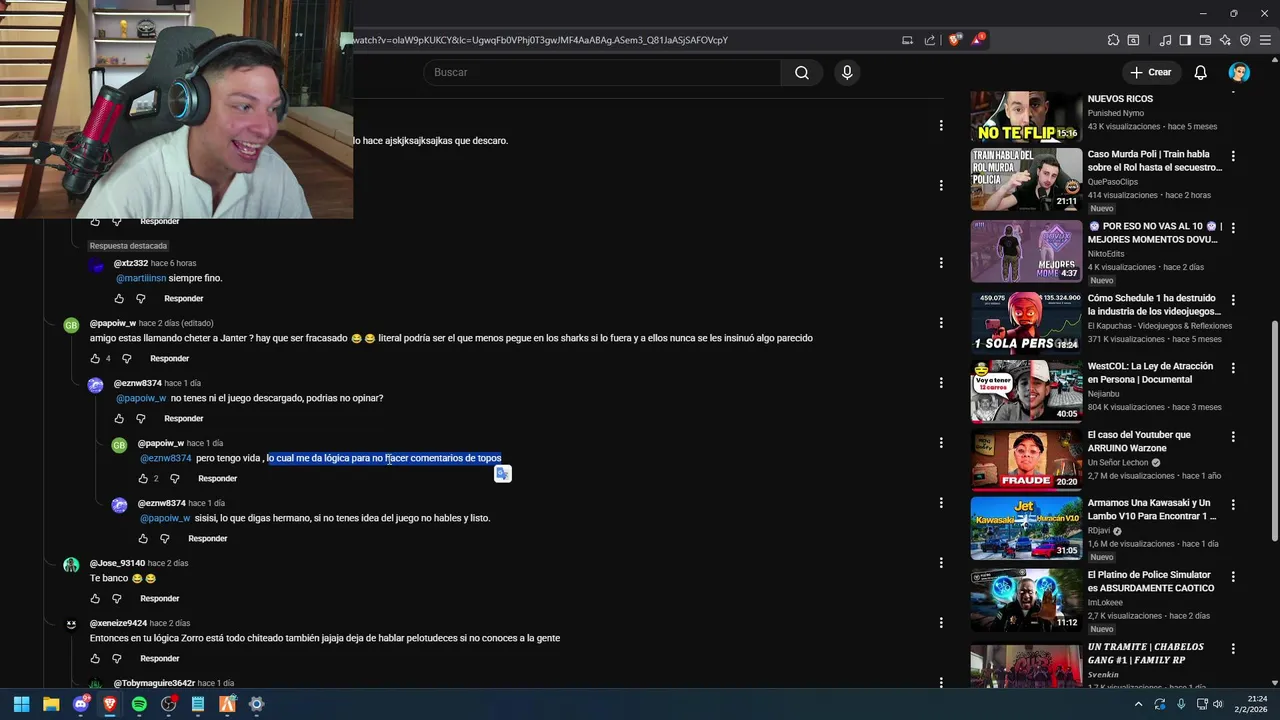
Task: Open the Brave Wallet icon
Action: point(1205,40)
